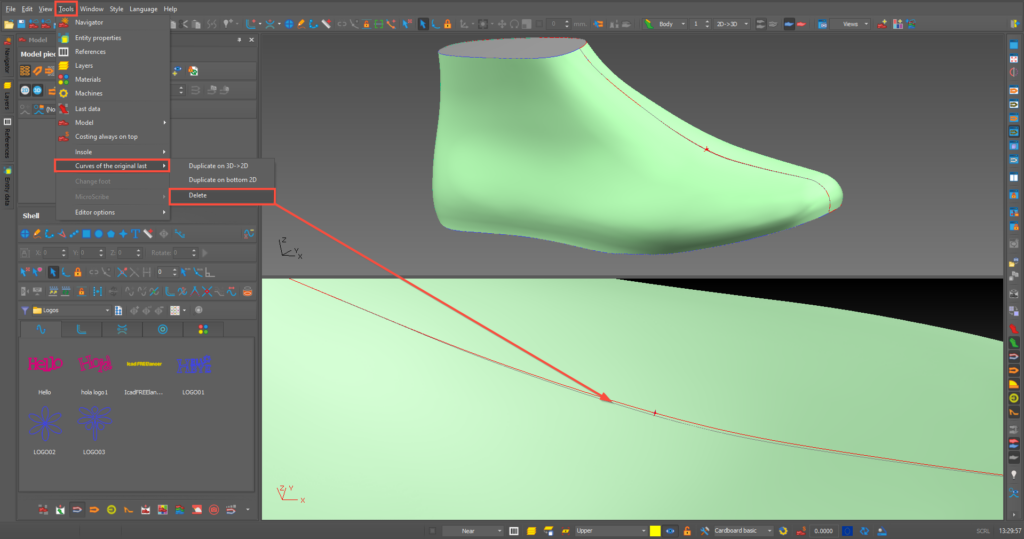This screenshot has height=539, width=1024.
Task: Click the yellow color swatch in status bar
Action: (x=655, y=530)
